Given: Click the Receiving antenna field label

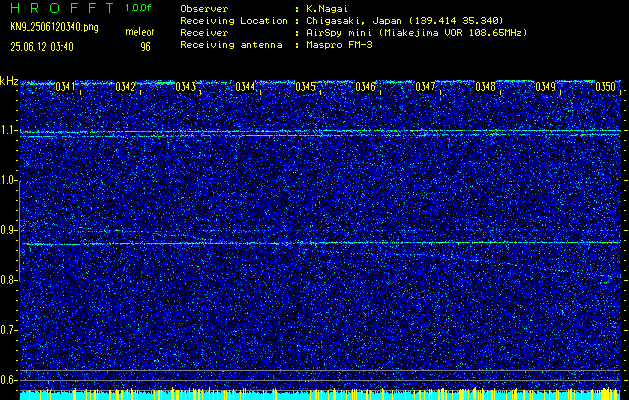Looking at the screenshot, I should coord(231,45).
